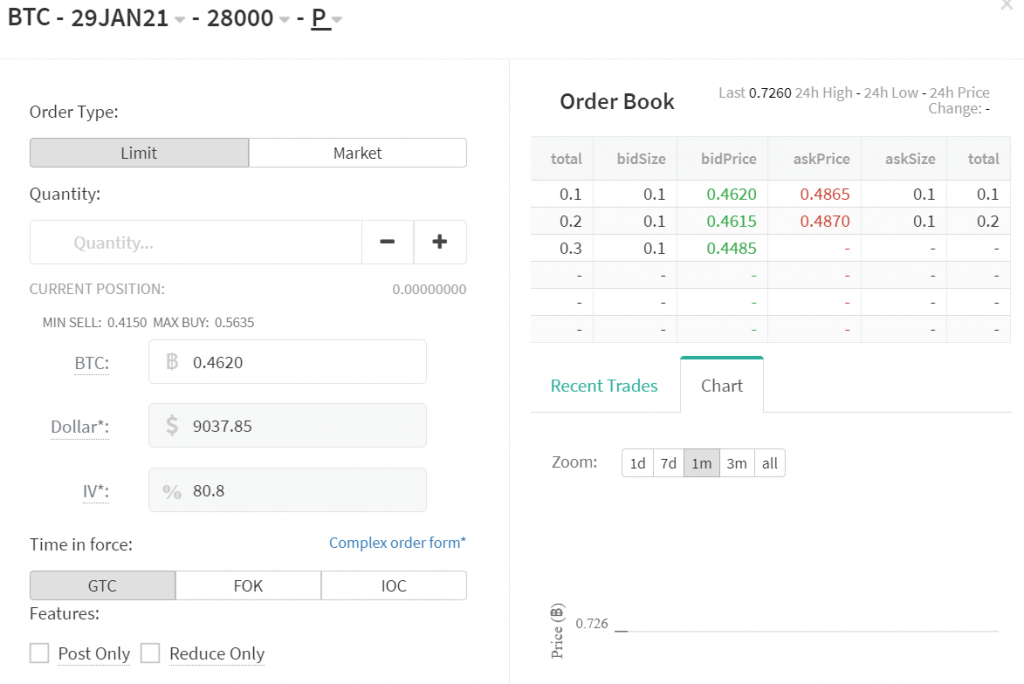Image resolution: width=1024 pixels, height=684 pixels.
Task: Open the Complex order form link
Action: pos(397,543)
